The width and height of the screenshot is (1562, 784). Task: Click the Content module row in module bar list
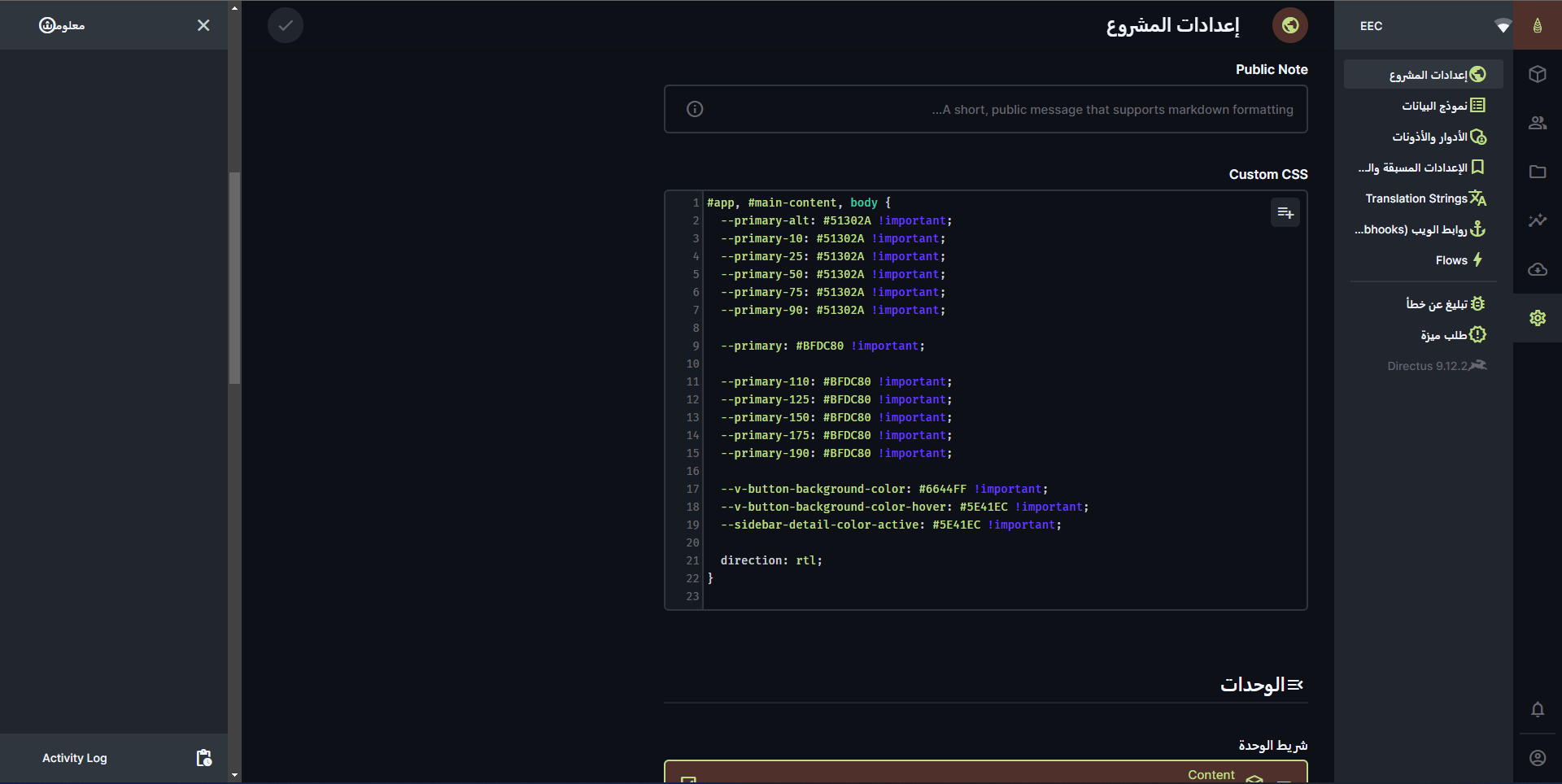pyautogui.click(x=986, y=773)
